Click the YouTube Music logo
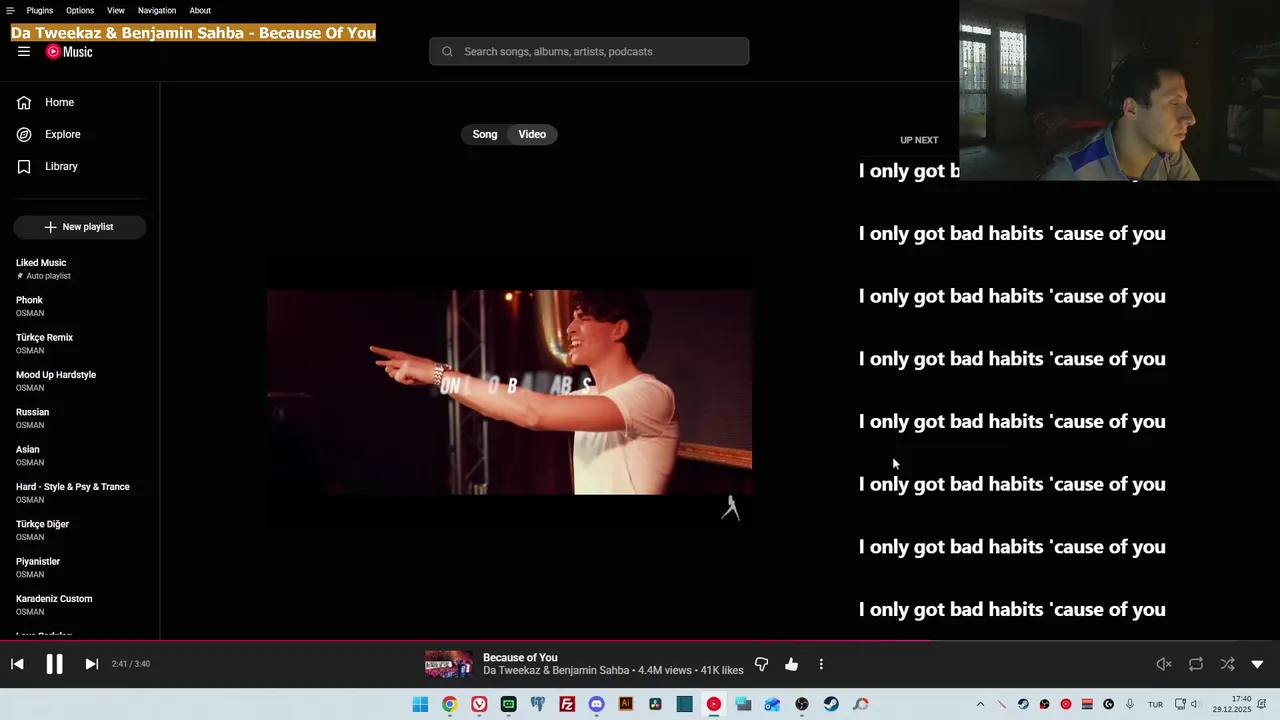The height and width of the screenshot is (720, 1280). (x=69, y=52)
